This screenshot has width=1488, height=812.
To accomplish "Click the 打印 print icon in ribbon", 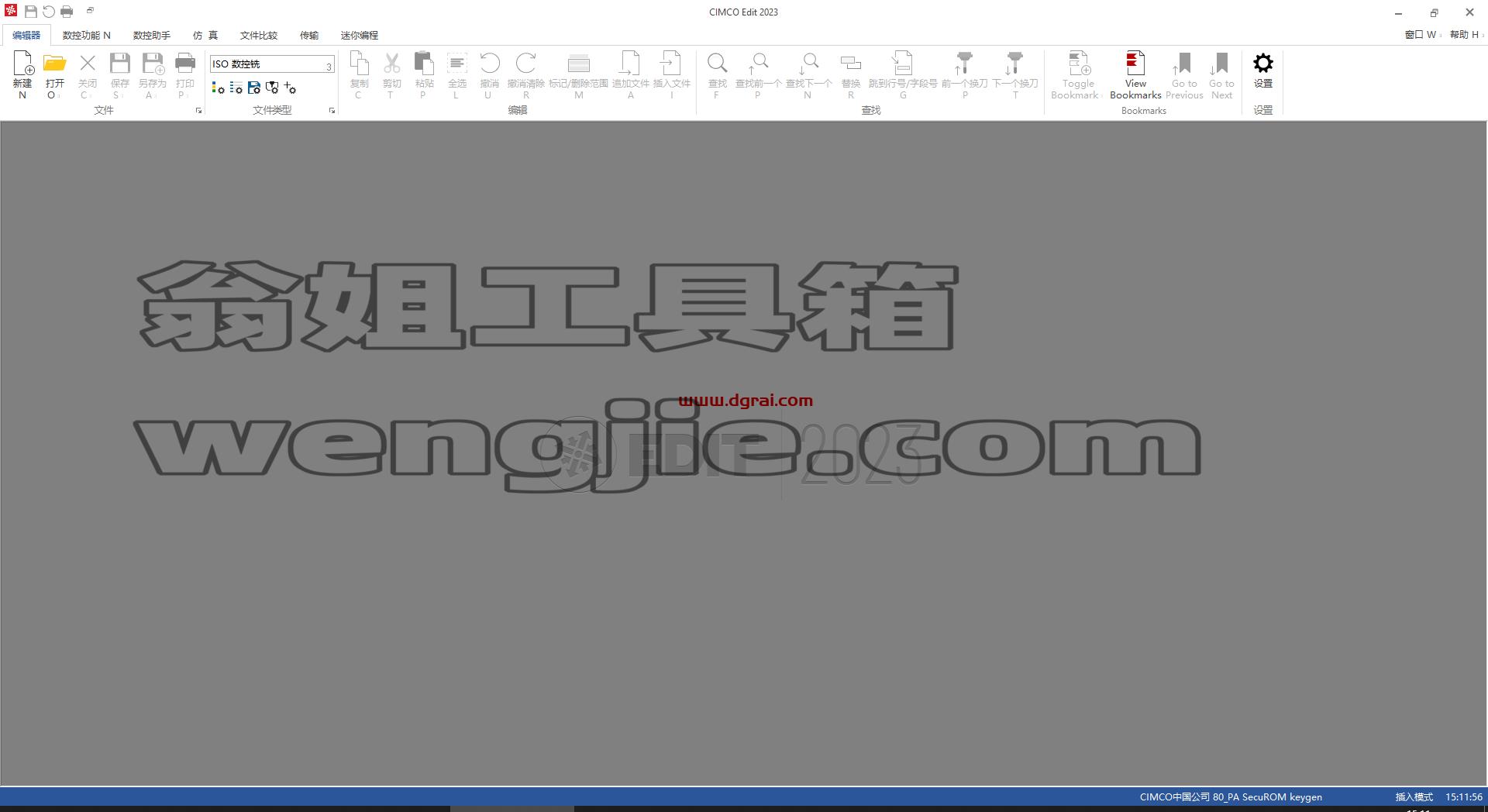I will coord(185,64).
